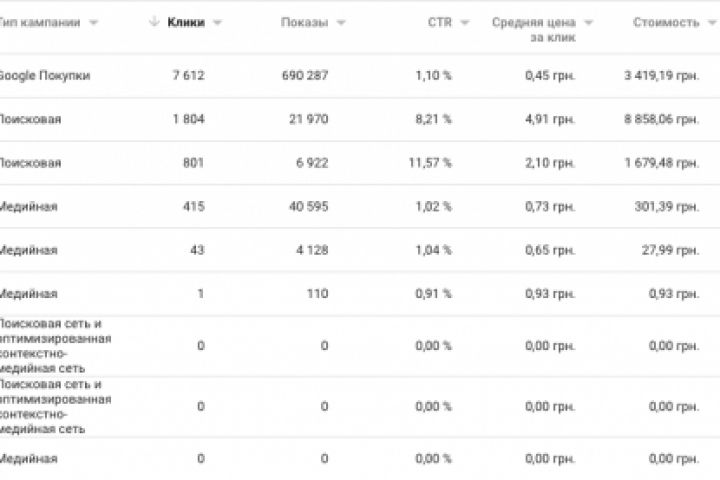720x480 pixels.
Task: Open dropdown arrow next to Показы header
Action: pyautogui.click(x=341, y=22)
